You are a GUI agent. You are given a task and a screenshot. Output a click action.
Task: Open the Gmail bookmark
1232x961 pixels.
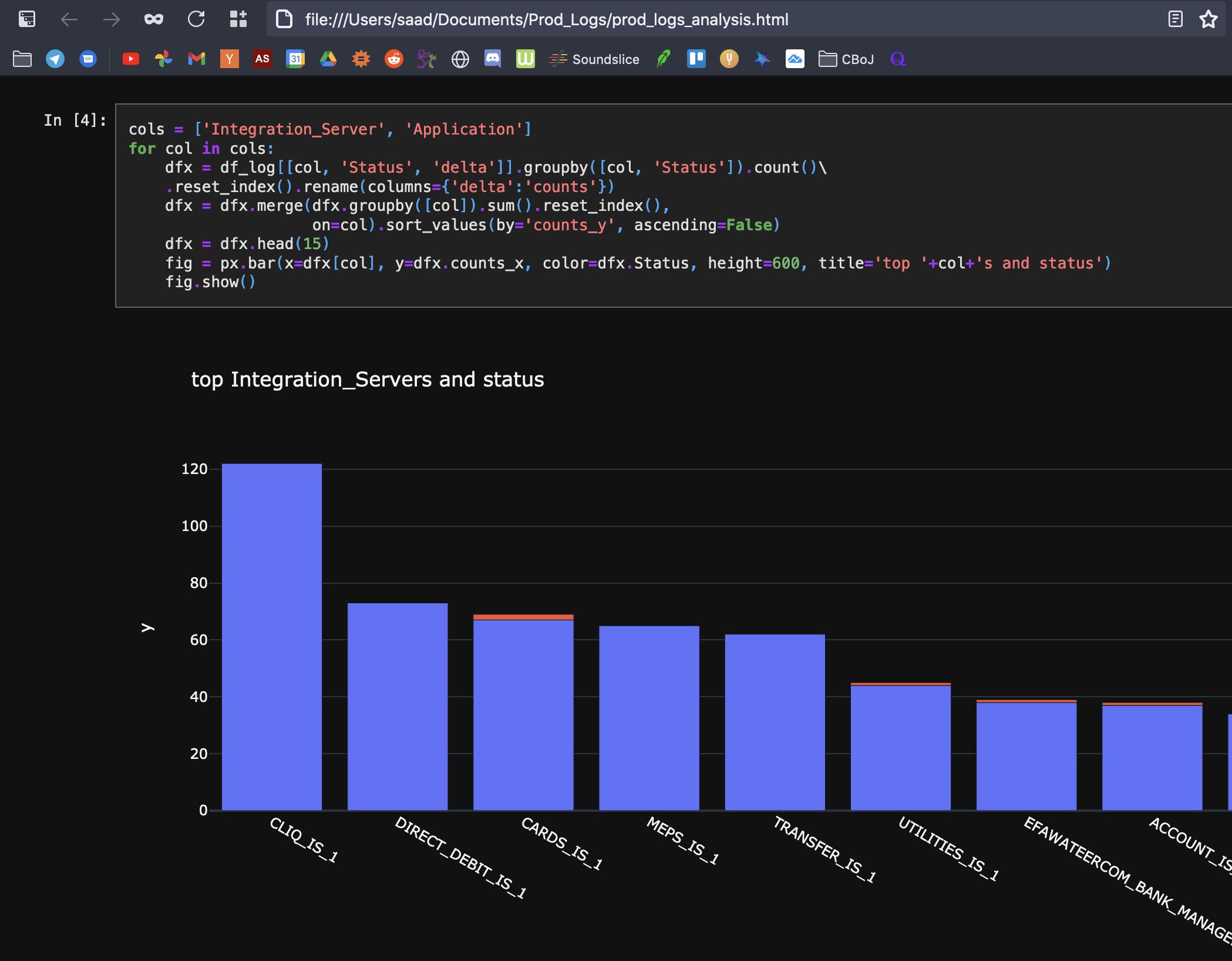click(x=196, y=59)
